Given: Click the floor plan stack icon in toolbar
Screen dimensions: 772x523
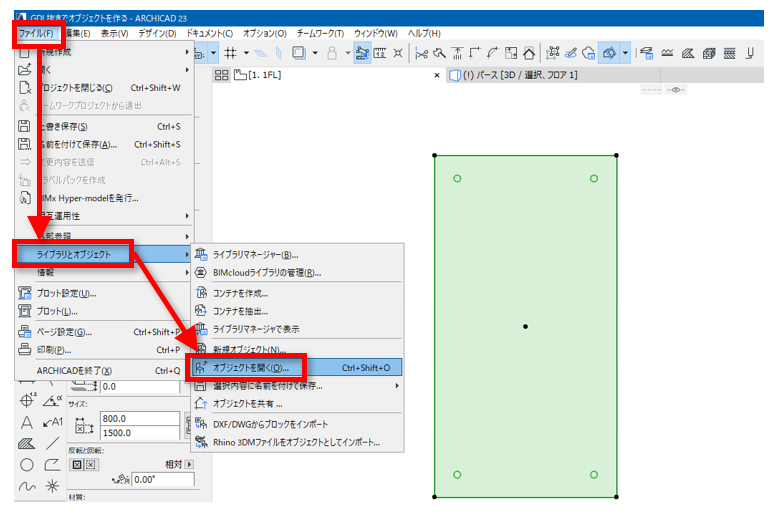Looking at the screenshot, I should 646,53.
